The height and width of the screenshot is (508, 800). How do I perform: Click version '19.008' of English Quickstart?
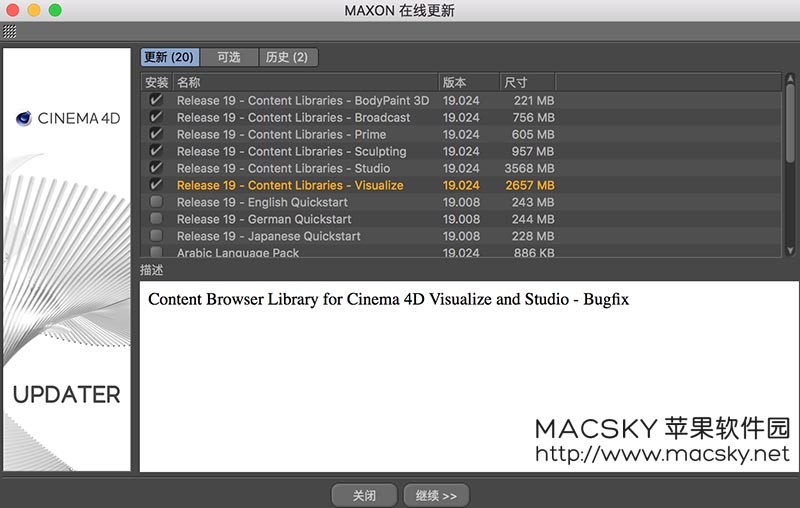coord(461,202)
